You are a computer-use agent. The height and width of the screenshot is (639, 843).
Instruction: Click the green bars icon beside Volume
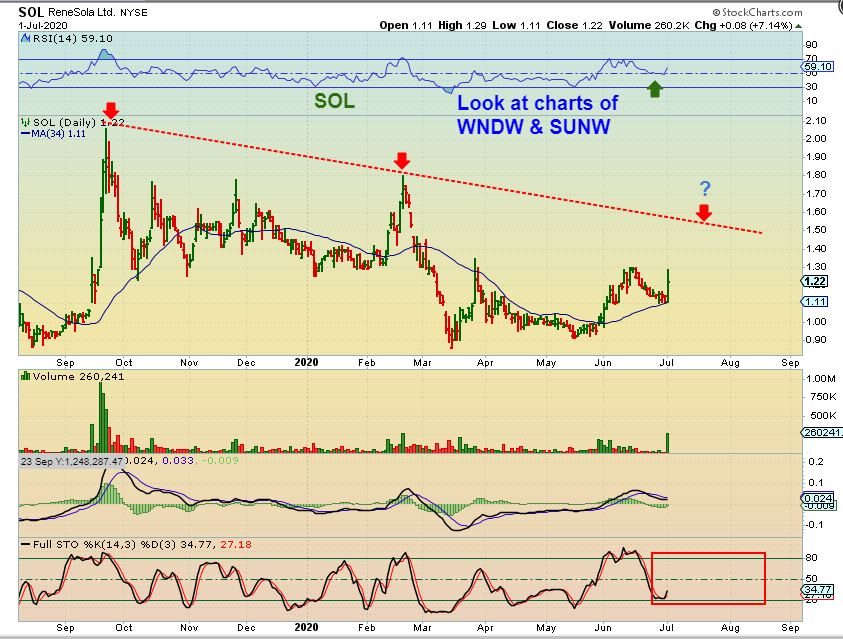coord(25,376)
